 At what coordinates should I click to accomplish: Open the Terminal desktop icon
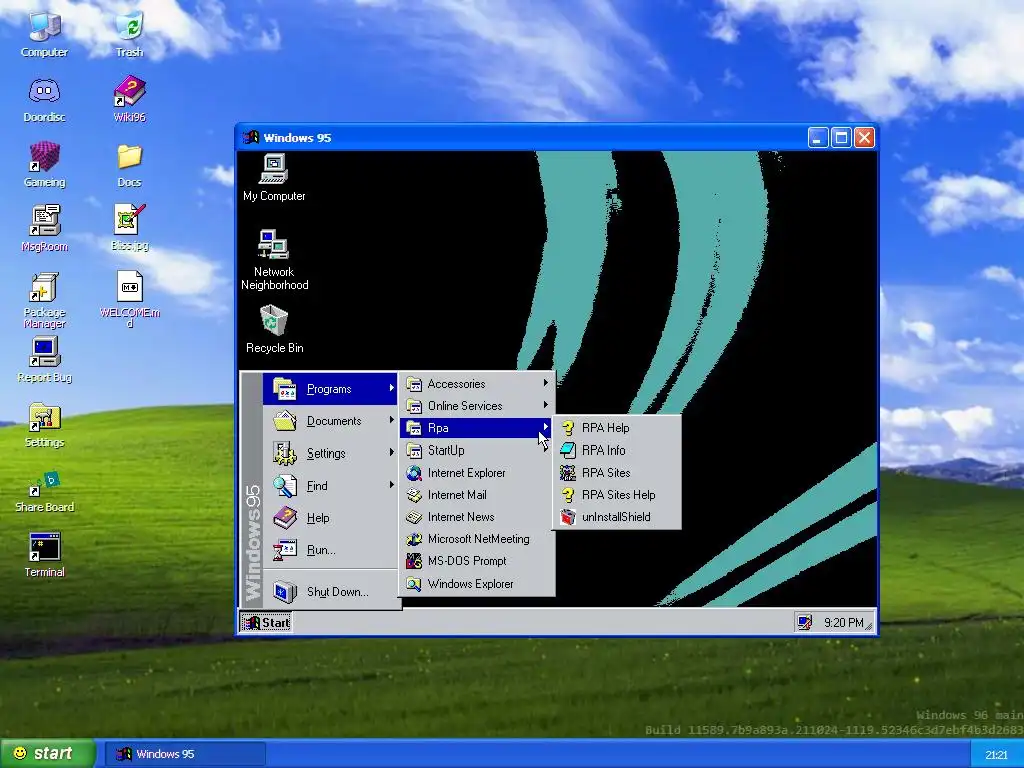[44, 555]
